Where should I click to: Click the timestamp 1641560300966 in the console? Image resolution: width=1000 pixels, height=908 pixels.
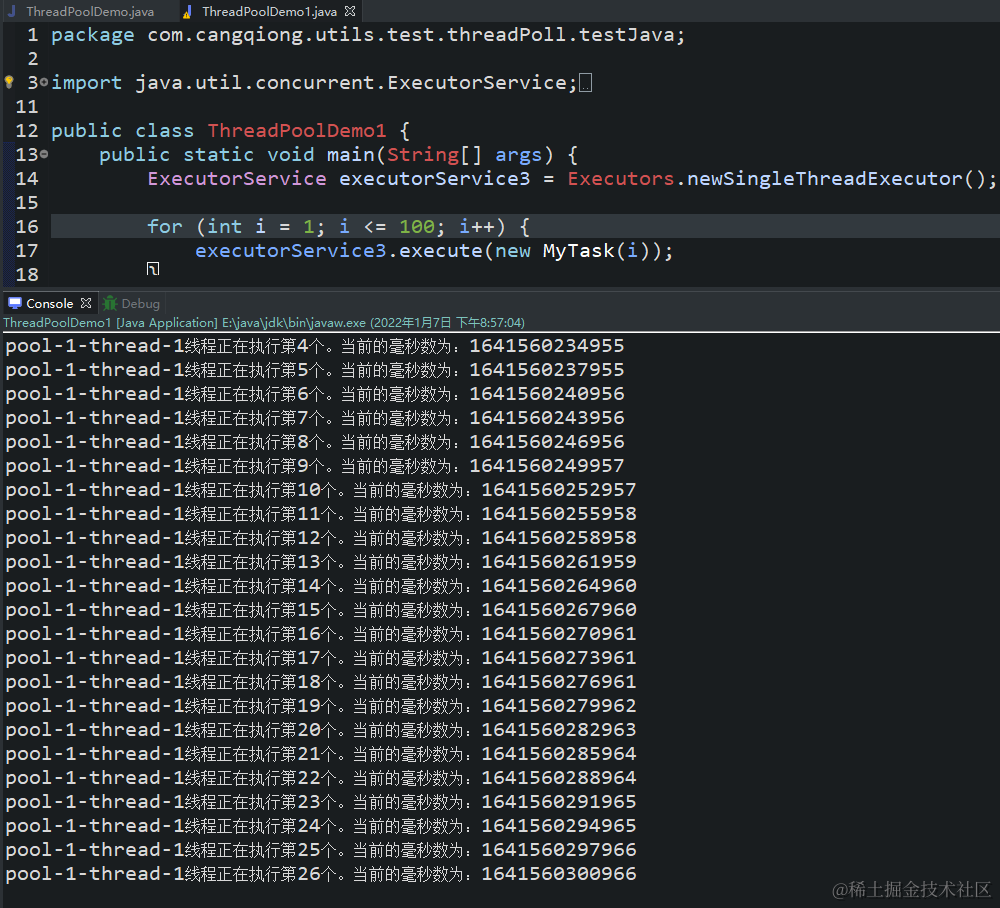pos(559,874)
